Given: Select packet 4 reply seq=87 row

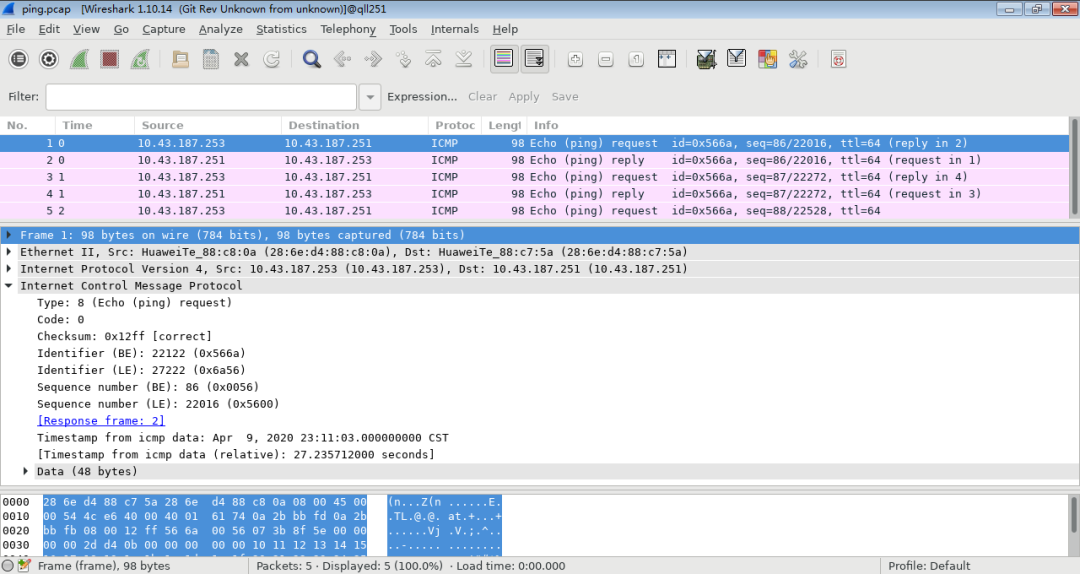Looking at the screenshot, I should pos(534,194).
